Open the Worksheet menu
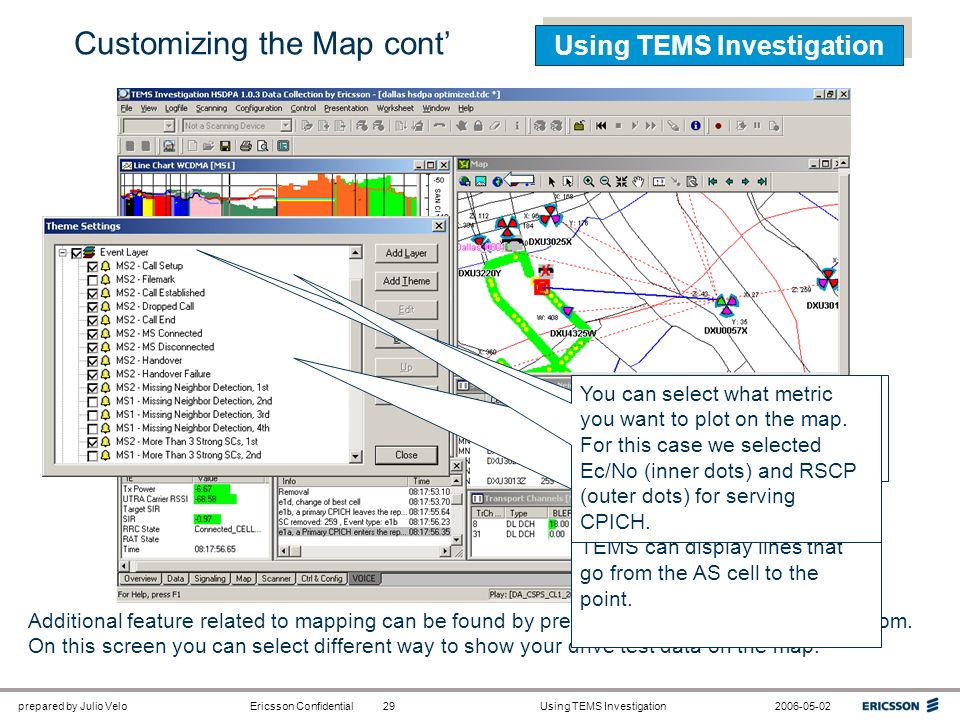This screenshot has width=960, height=720. pos(395,108)
